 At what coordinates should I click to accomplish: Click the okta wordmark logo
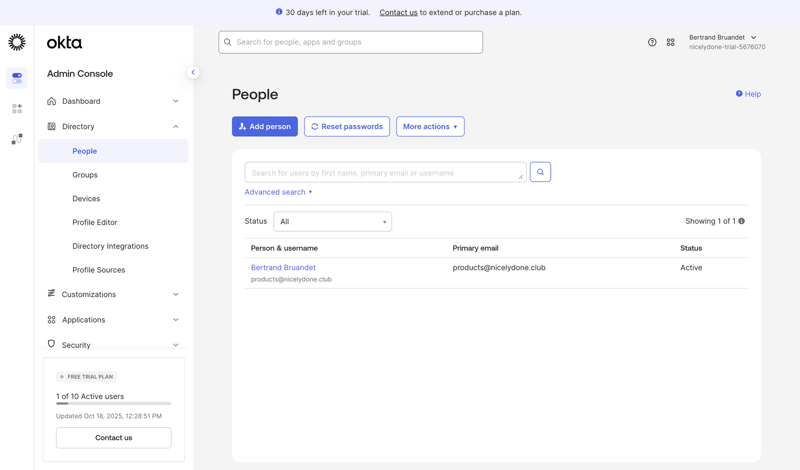pos(64,42)
